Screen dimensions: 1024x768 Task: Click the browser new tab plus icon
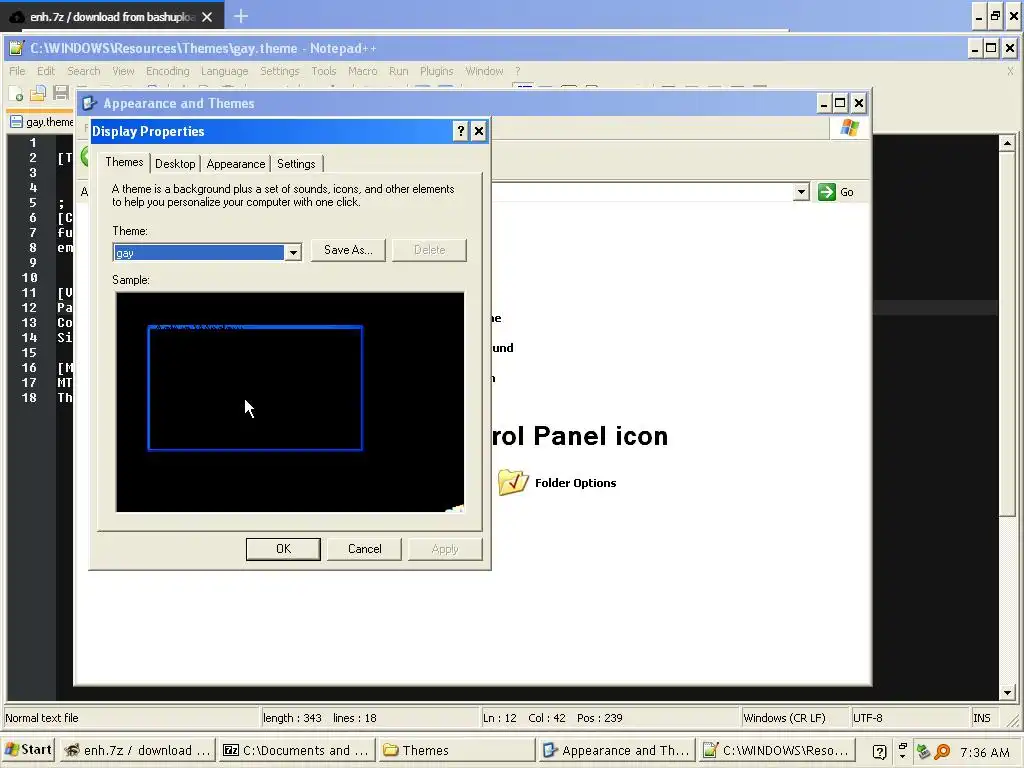[x=241, y=16]
